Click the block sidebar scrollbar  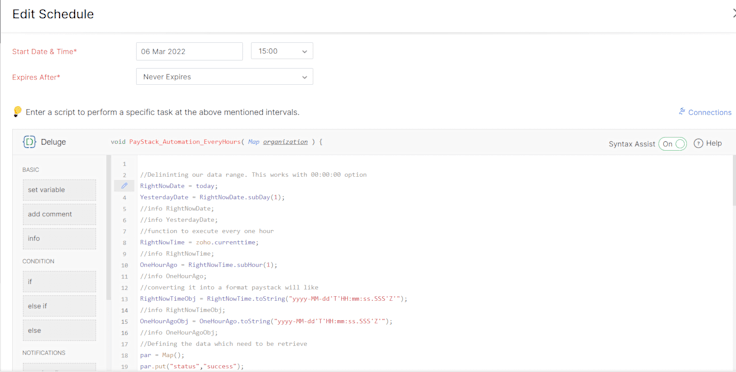tap(108, 228)
